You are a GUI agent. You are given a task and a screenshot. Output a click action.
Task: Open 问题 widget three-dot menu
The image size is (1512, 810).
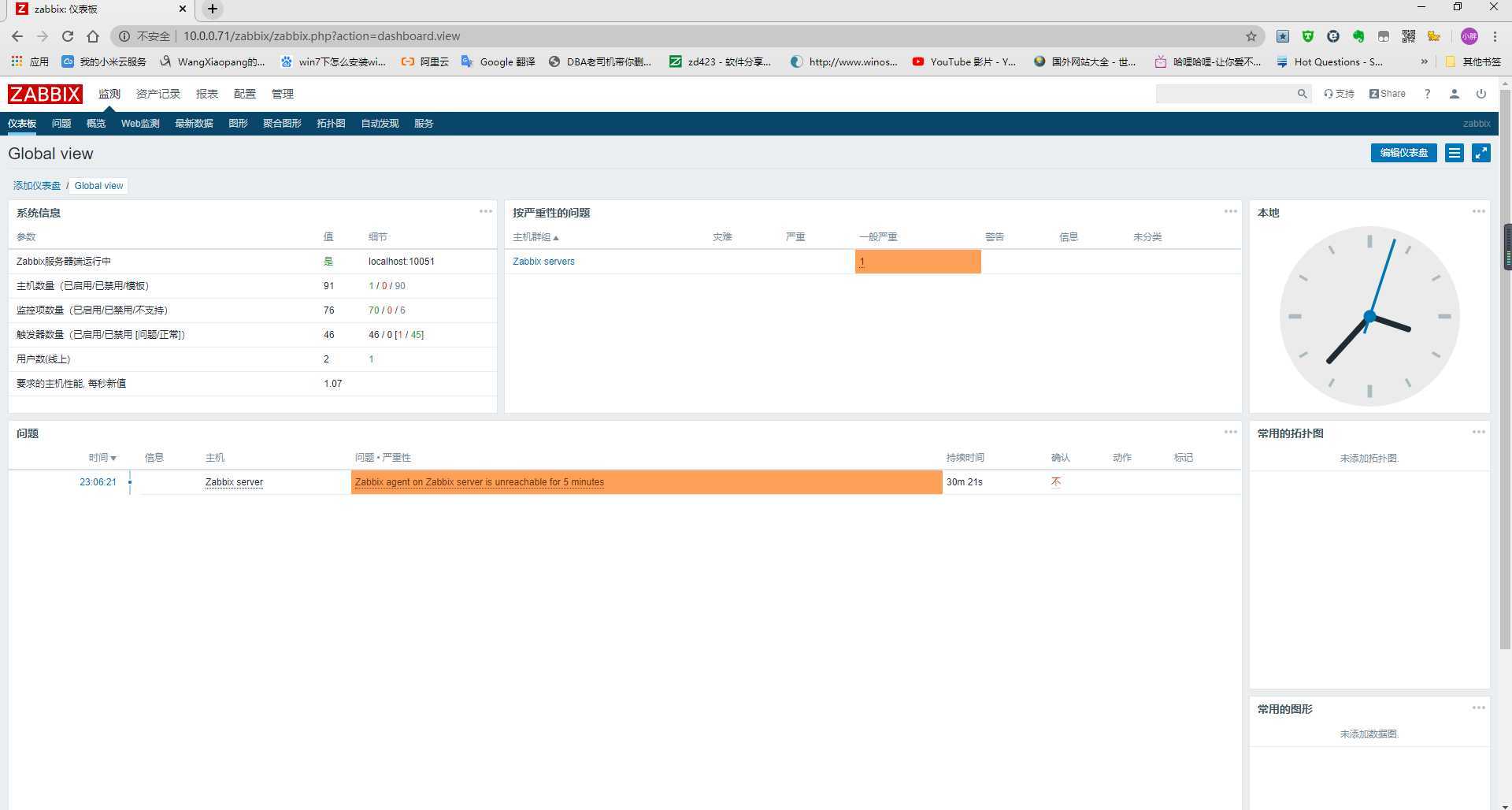pyautogui.click(x=1230, y=432)
